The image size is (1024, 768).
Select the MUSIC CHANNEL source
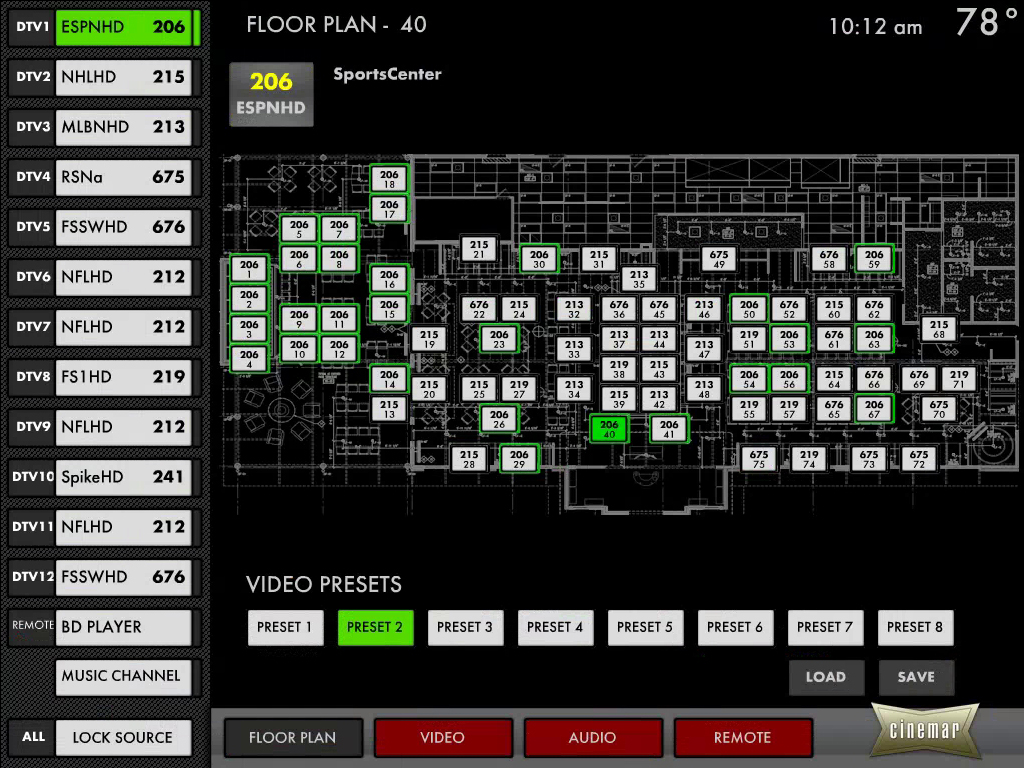[x=123, y=677]
